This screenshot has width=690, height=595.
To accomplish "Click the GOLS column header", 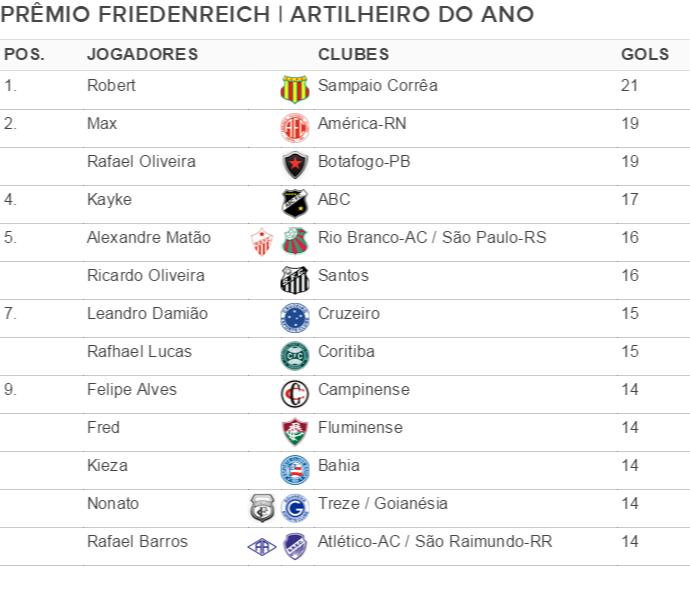I will tap(645, 54).
